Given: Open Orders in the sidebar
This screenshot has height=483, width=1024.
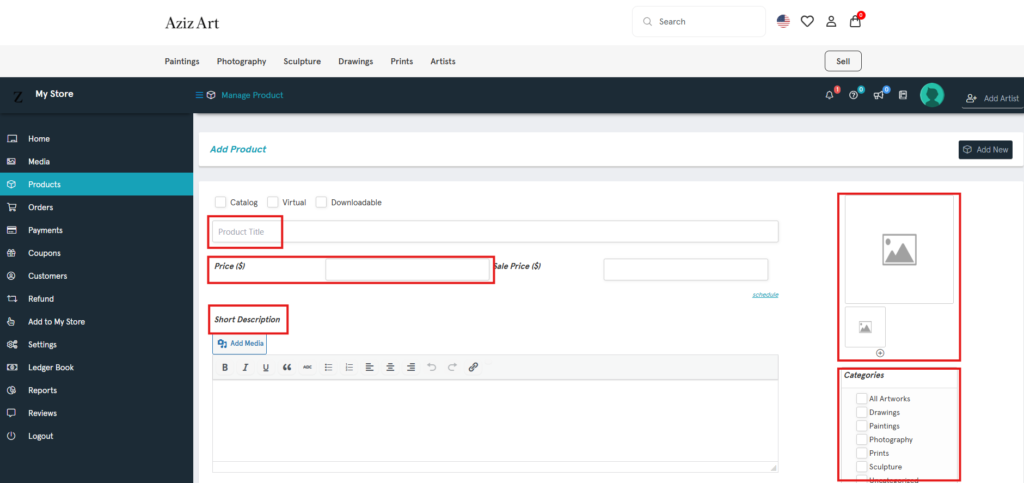Looking at the screenshot, I should pos(40,207).
